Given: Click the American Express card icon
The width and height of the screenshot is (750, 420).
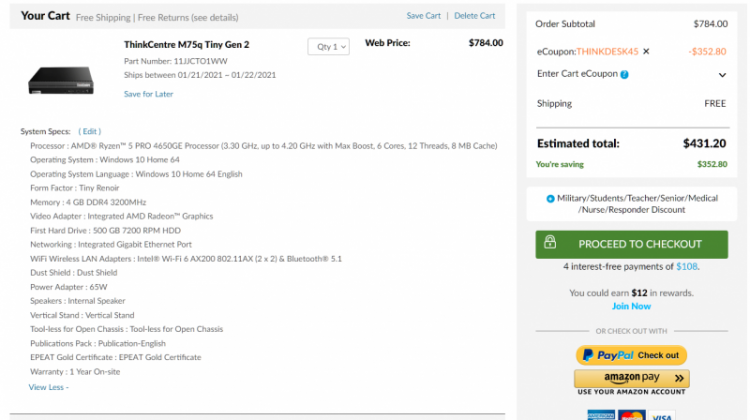Looking at the screenshot, I should tap(601, 415).
